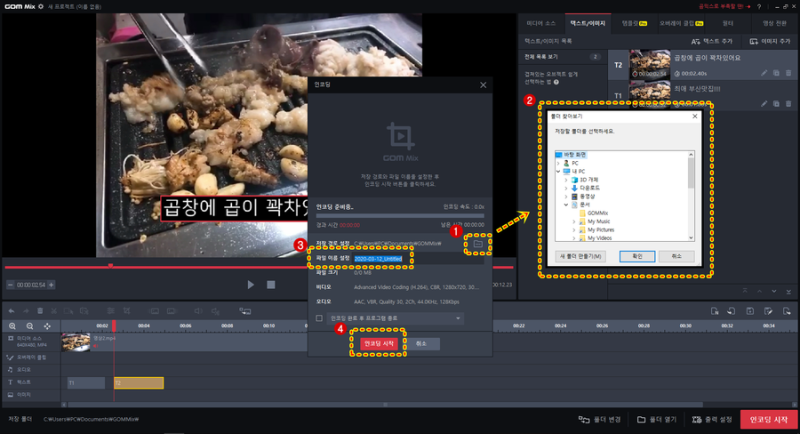This screenshot has height=434, width=800.
Task: Click the speaker volume icon in timeline toolbar
Action: click(x=198, y=311)
